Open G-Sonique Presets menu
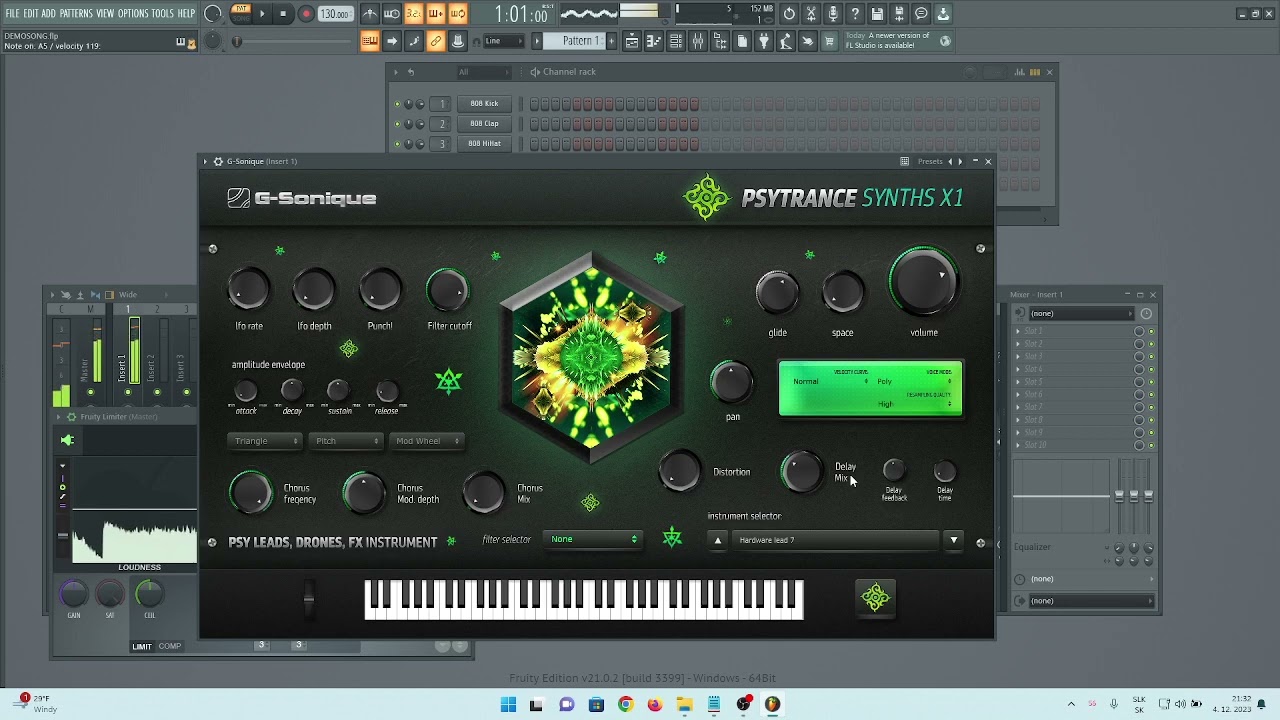Screen dimensions: 1280x720 (930, 161)
